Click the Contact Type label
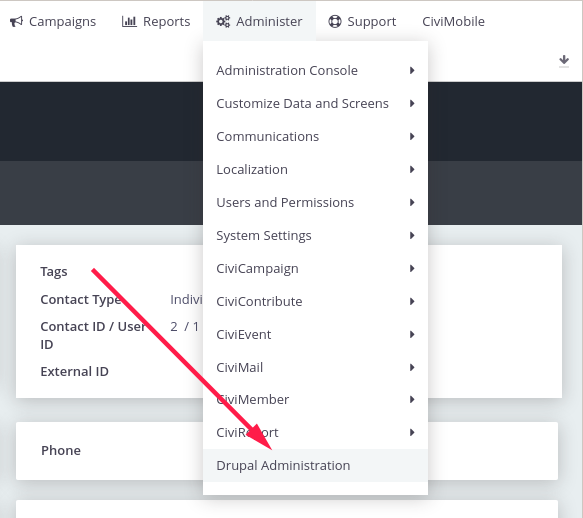This screenshot has height=518, width=583. [x=81, y=300]
